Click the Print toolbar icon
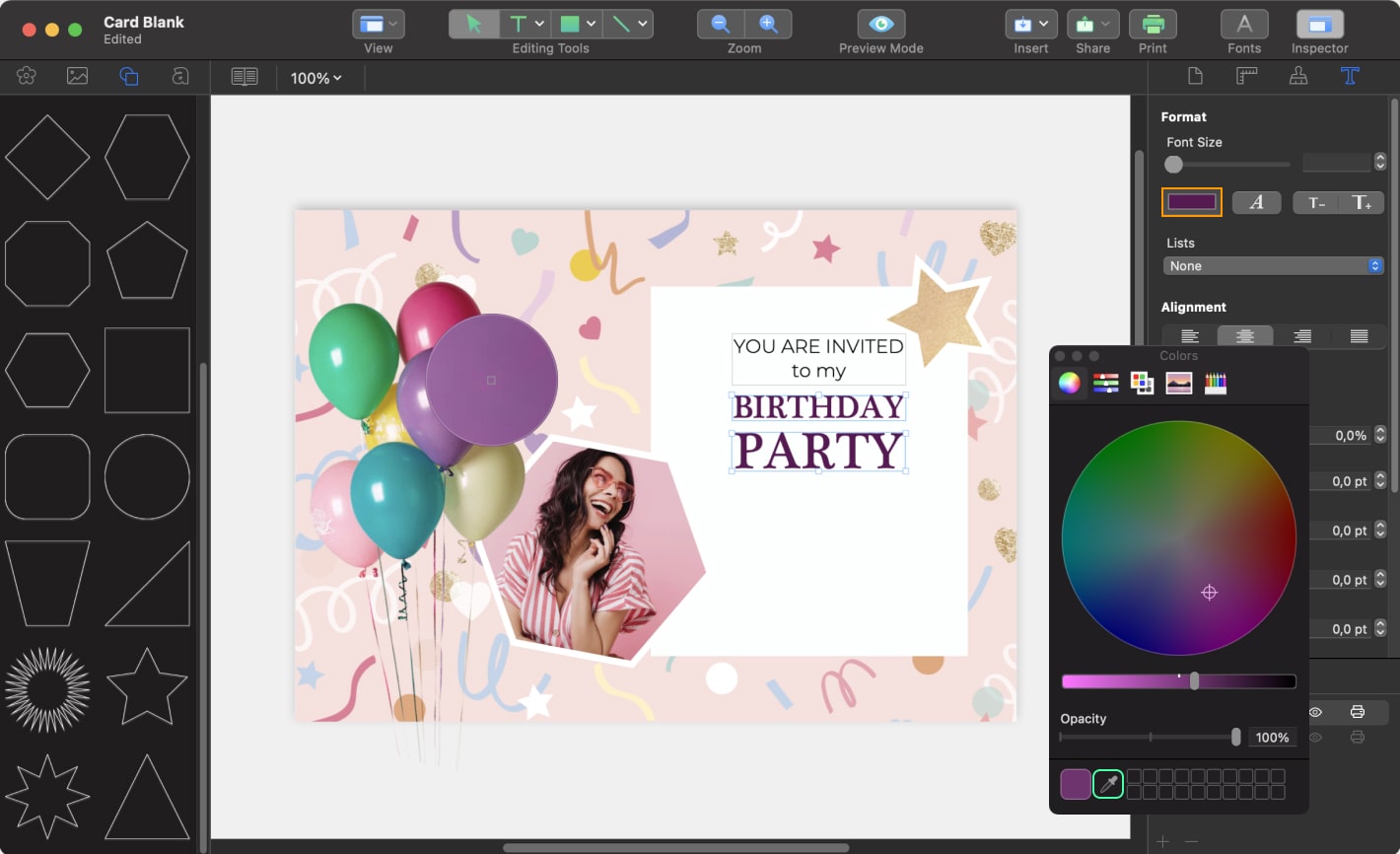This screenshot has height=854, width=1400. pyautogui.click(x=1153, y=23)
